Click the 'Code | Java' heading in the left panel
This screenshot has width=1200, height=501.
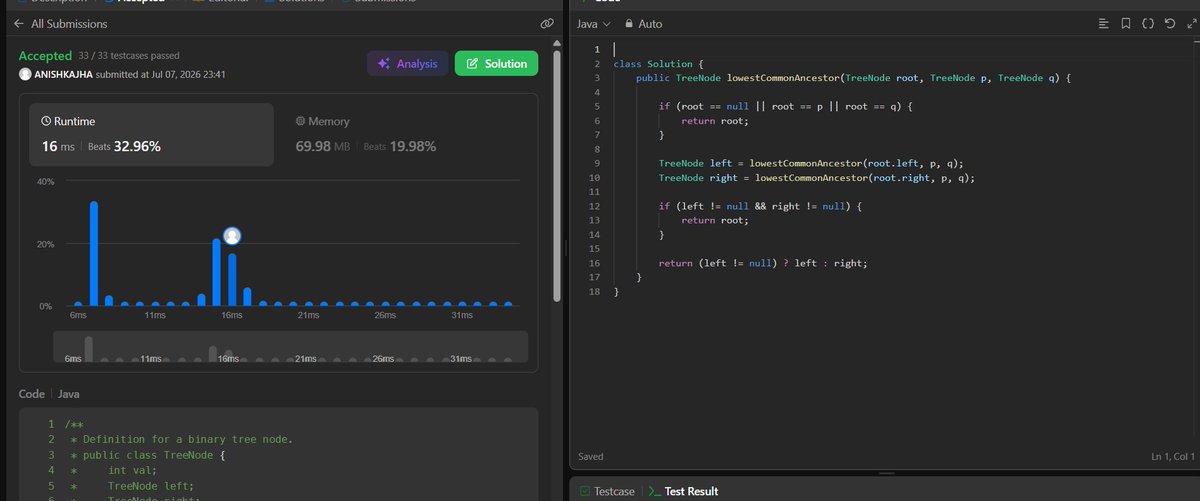point(50,394)
